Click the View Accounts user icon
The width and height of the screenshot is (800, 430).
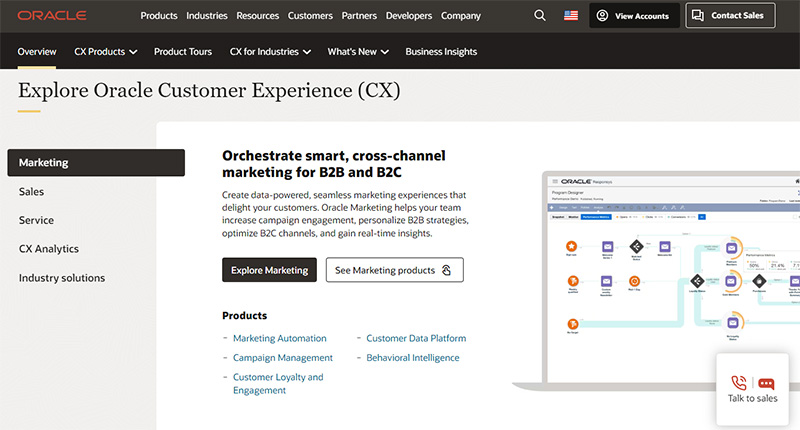coord(602,16)
